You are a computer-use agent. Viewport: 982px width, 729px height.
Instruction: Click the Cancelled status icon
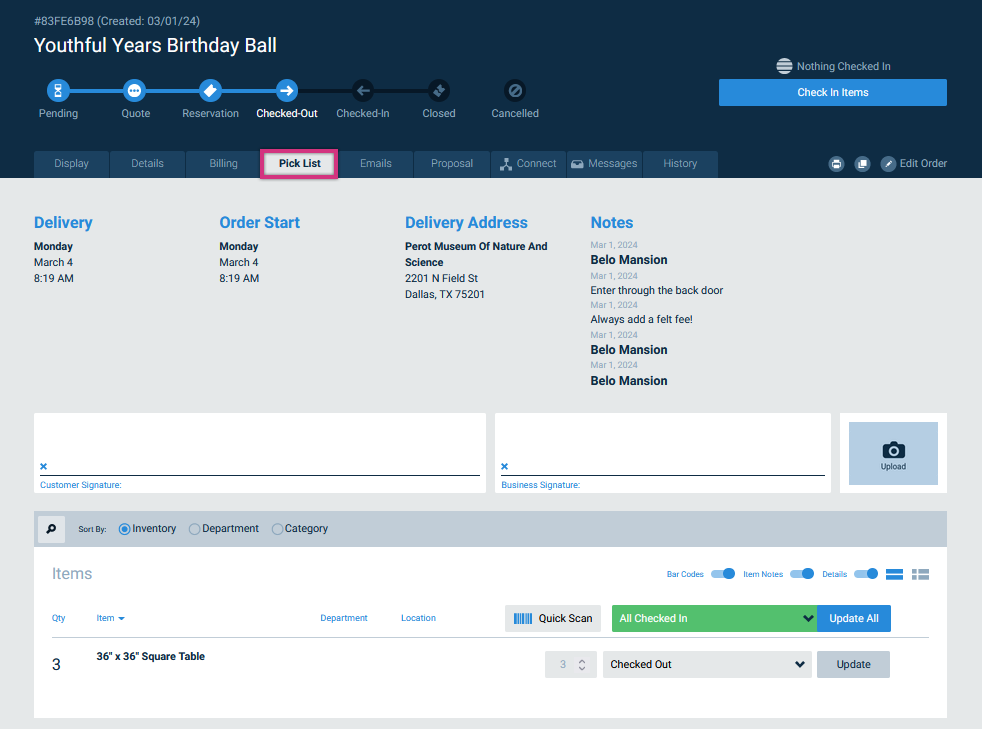(x=515, y=91)
